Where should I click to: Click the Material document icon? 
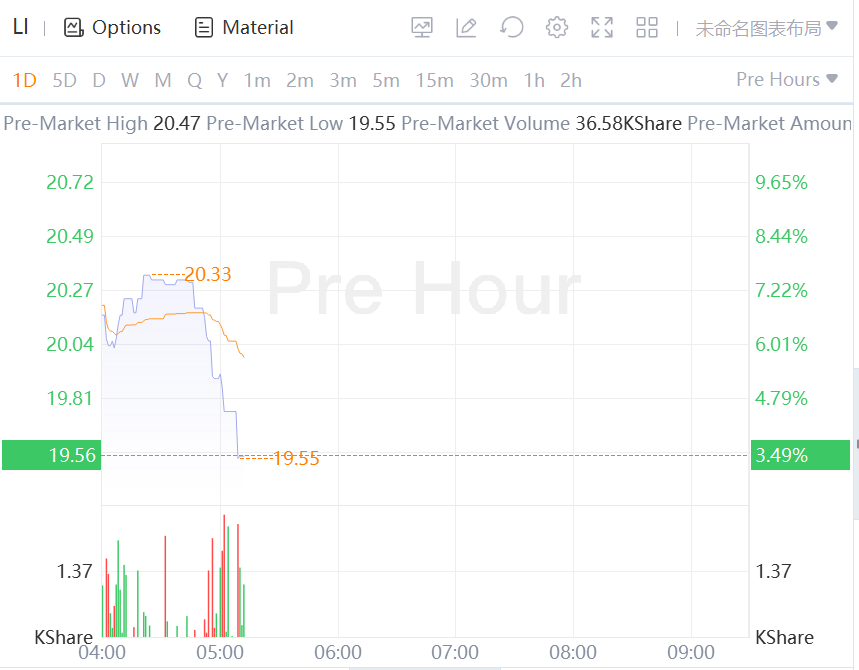[204, 28]
